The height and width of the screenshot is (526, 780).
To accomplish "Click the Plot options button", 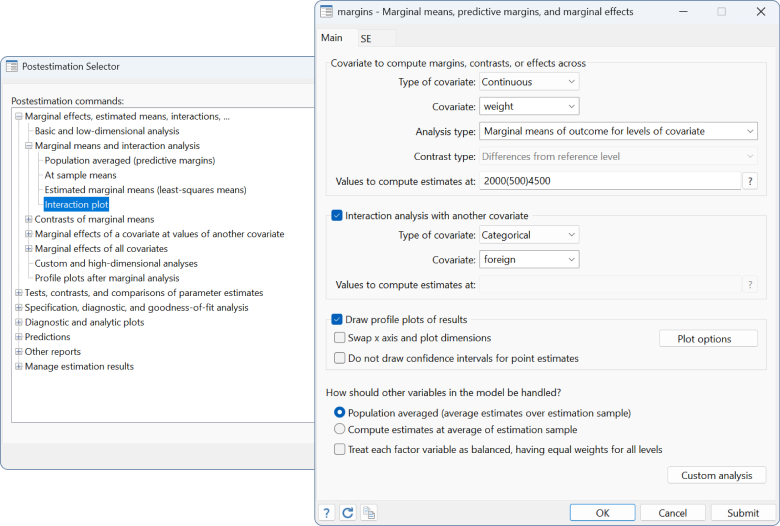I will [708, 339].
